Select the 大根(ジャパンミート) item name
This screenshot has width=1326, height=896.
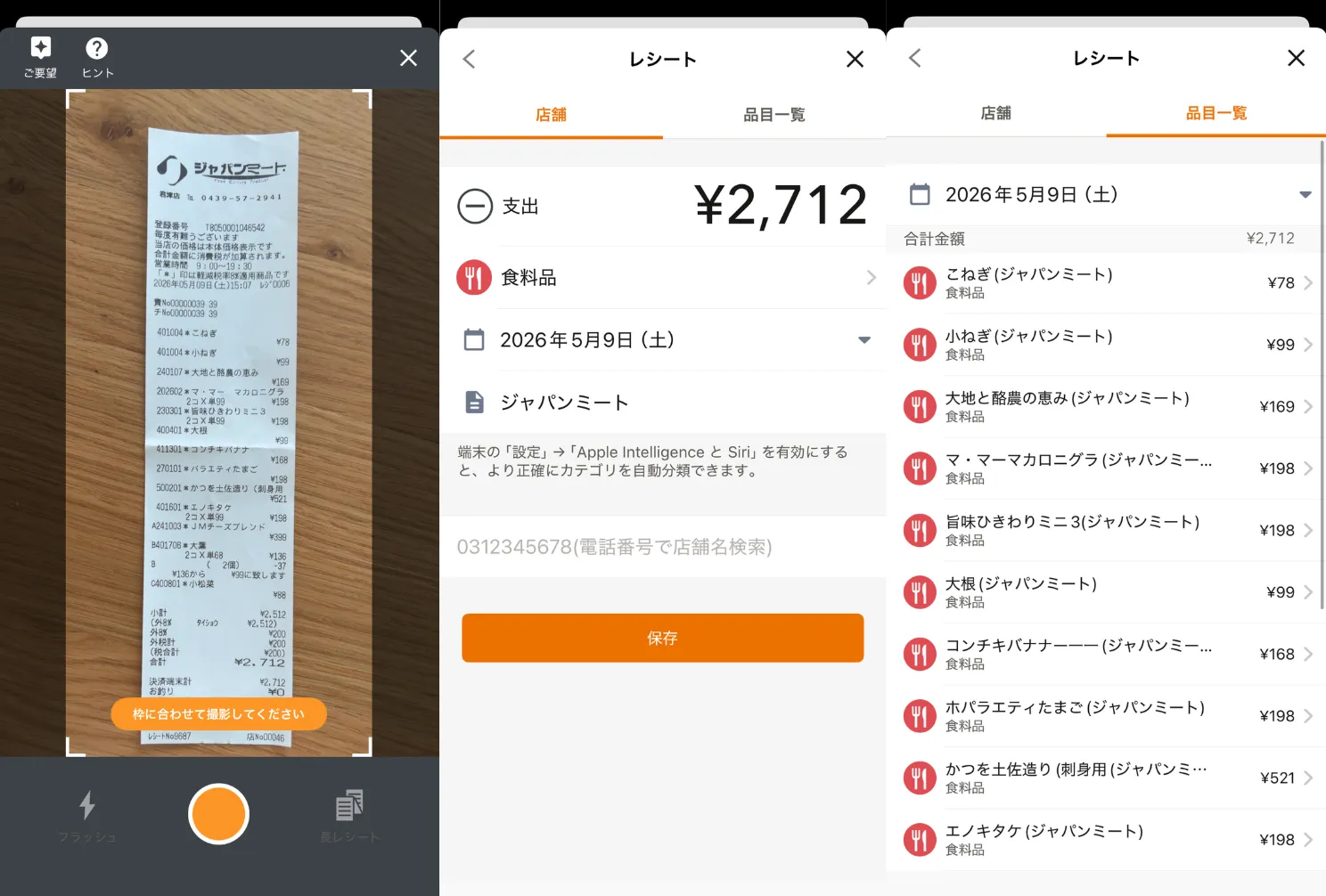click(x=1021, y=583)
